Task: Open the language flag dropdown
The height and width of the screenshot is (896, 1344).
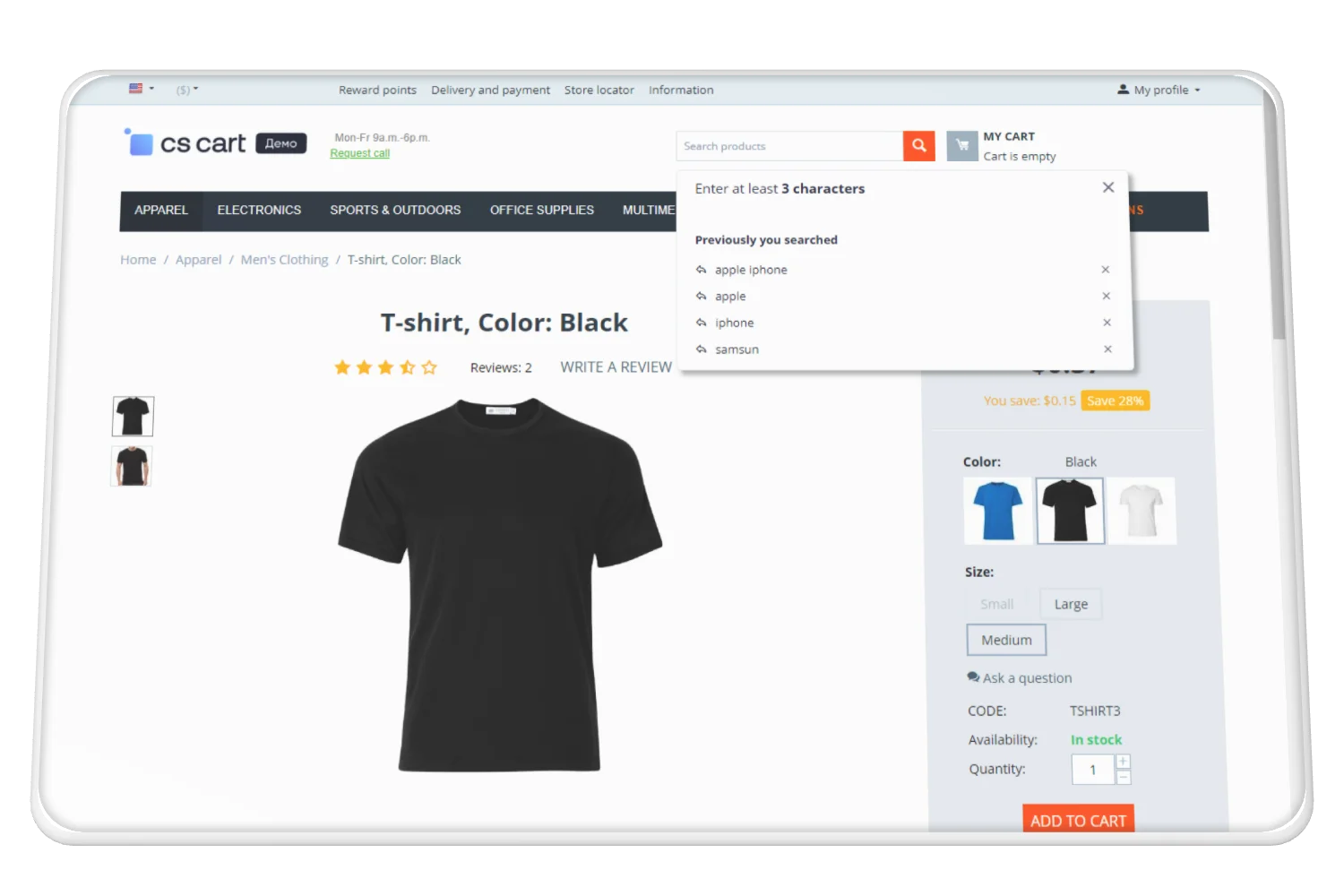Action: point(142,89)
